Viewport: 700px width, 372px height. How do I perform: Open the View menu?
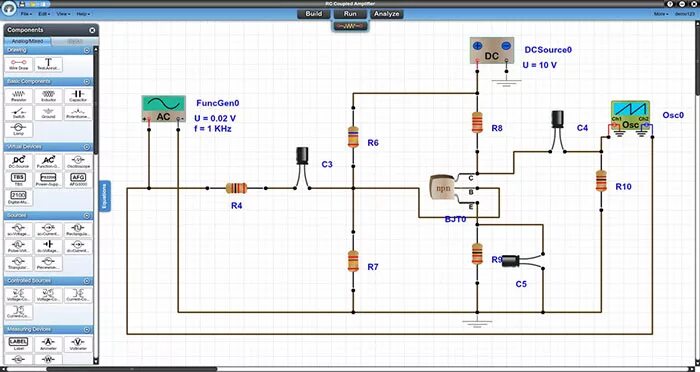coord(63,14)
